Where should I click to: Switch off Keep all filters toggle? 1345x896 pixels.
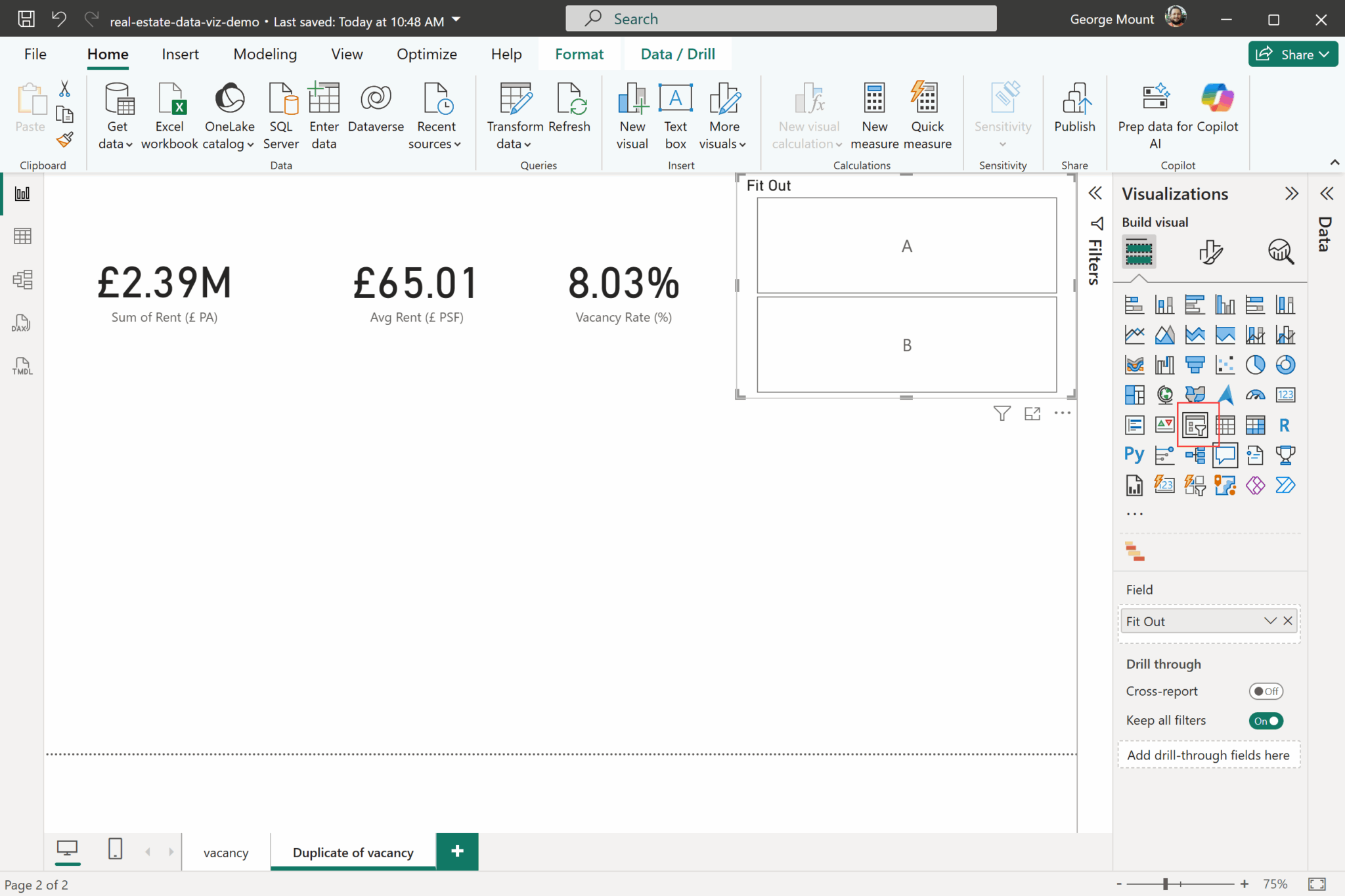coord(1266,721)
